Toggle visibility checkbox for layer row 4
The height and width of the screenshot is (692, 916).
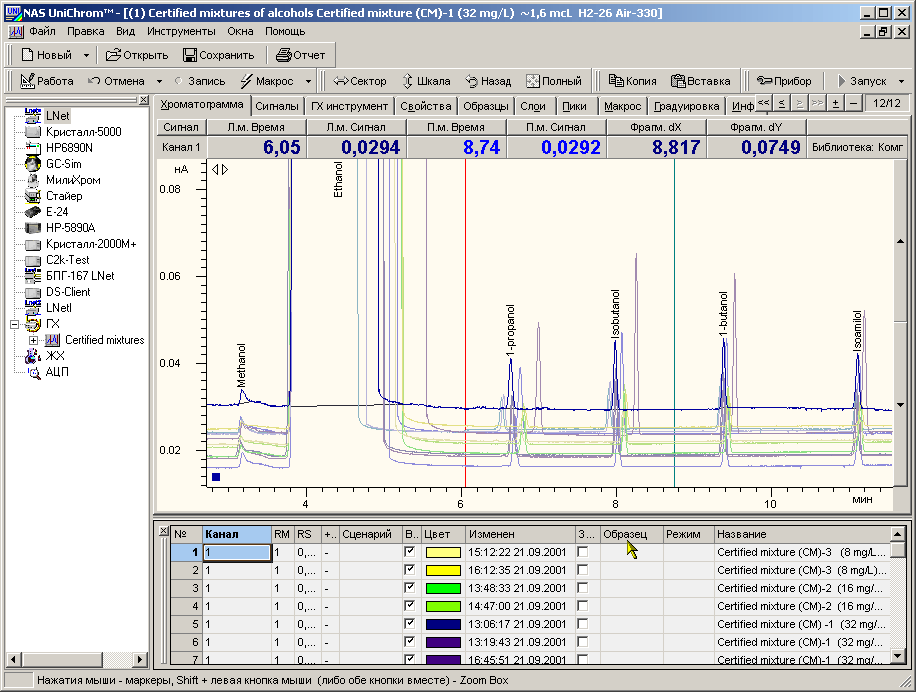click(410, 606)
